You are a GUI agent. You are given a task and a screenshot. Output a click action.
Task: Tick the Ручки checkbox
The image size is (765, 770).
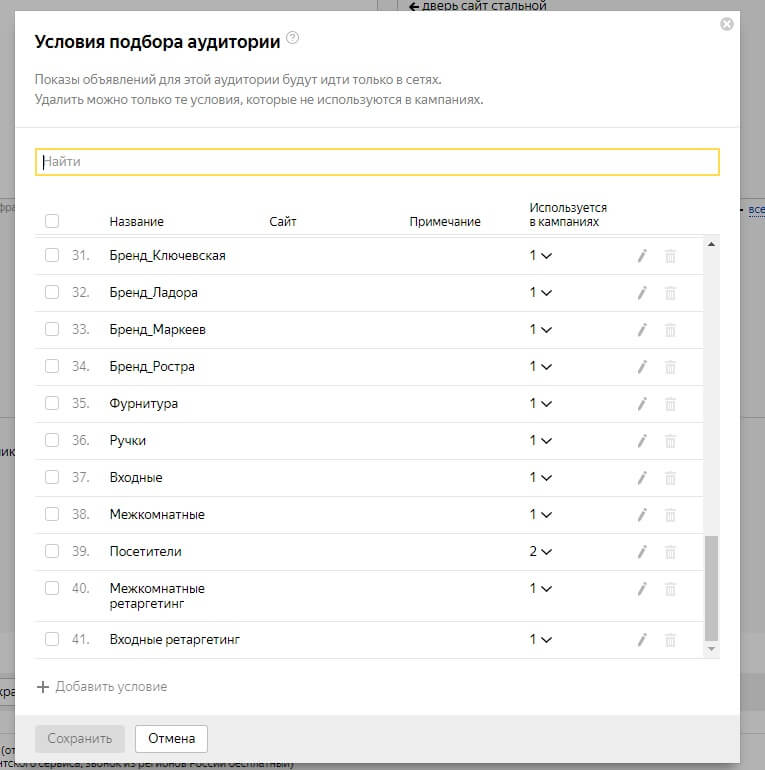52,440
